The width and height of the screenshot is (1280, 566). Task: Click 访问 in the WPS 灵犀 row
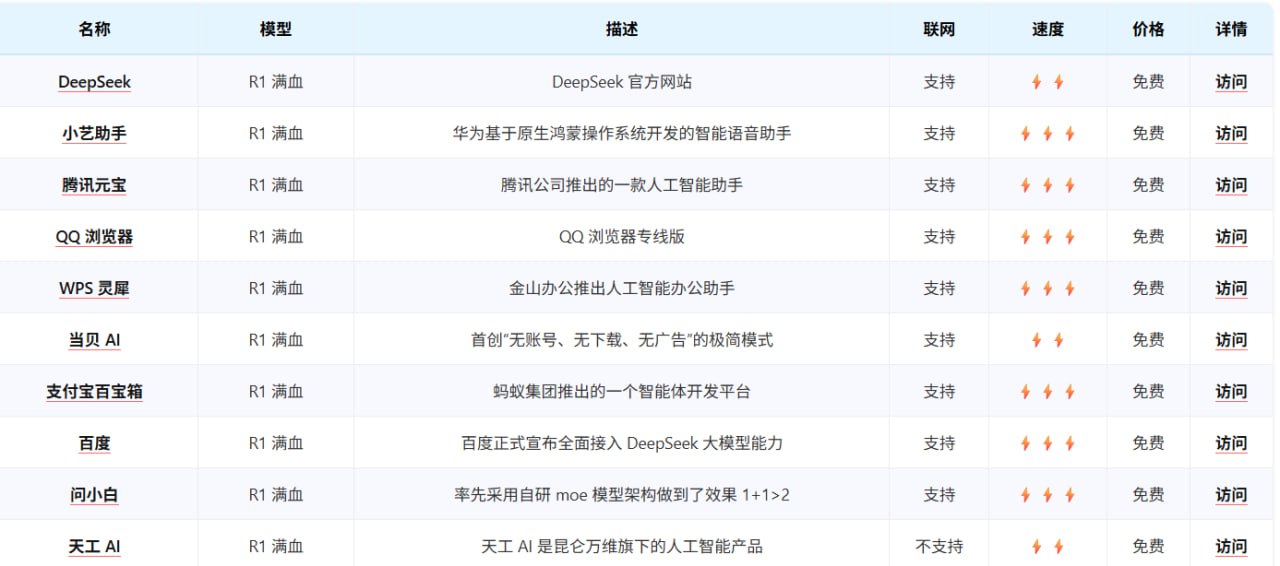click(x=1231, y=289)
